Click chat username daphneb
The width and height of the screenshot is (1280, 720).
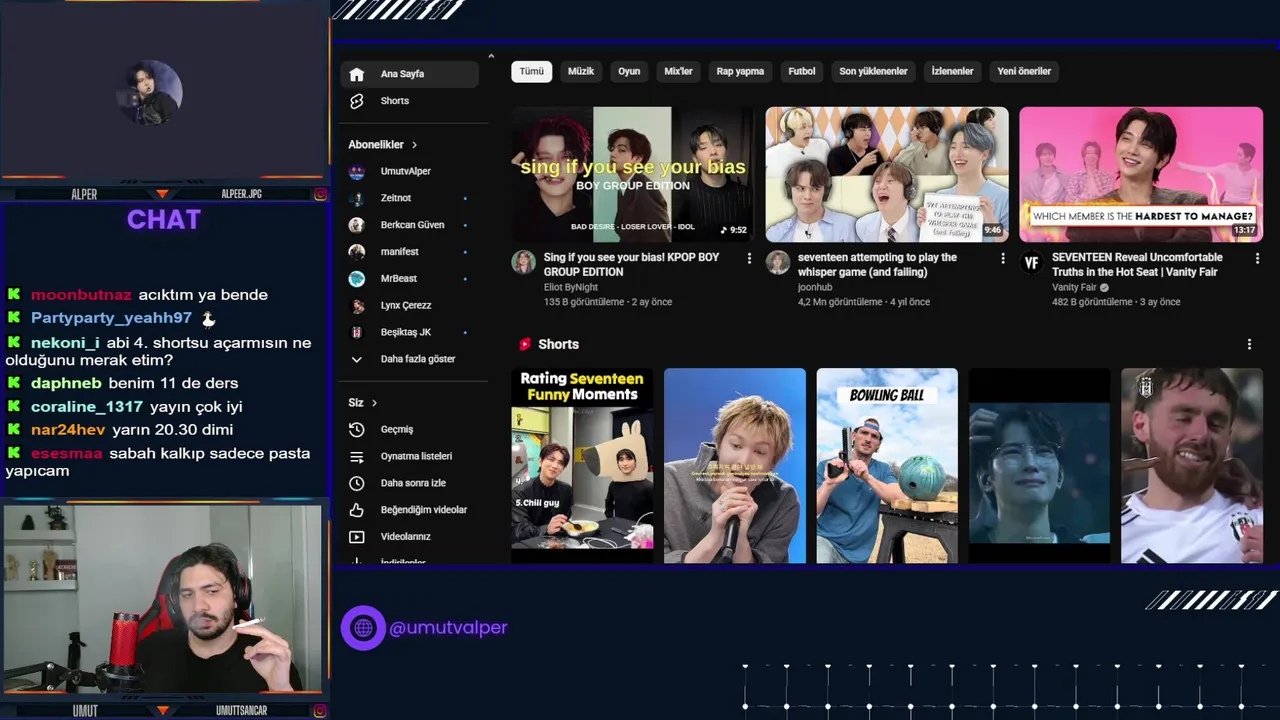point(66,383)
